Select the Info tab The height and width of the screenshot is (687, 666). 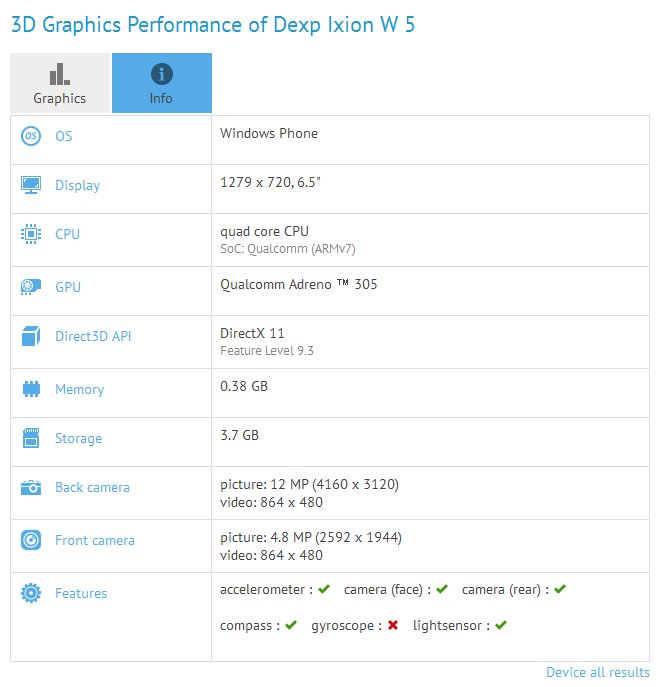coord(162,83)
